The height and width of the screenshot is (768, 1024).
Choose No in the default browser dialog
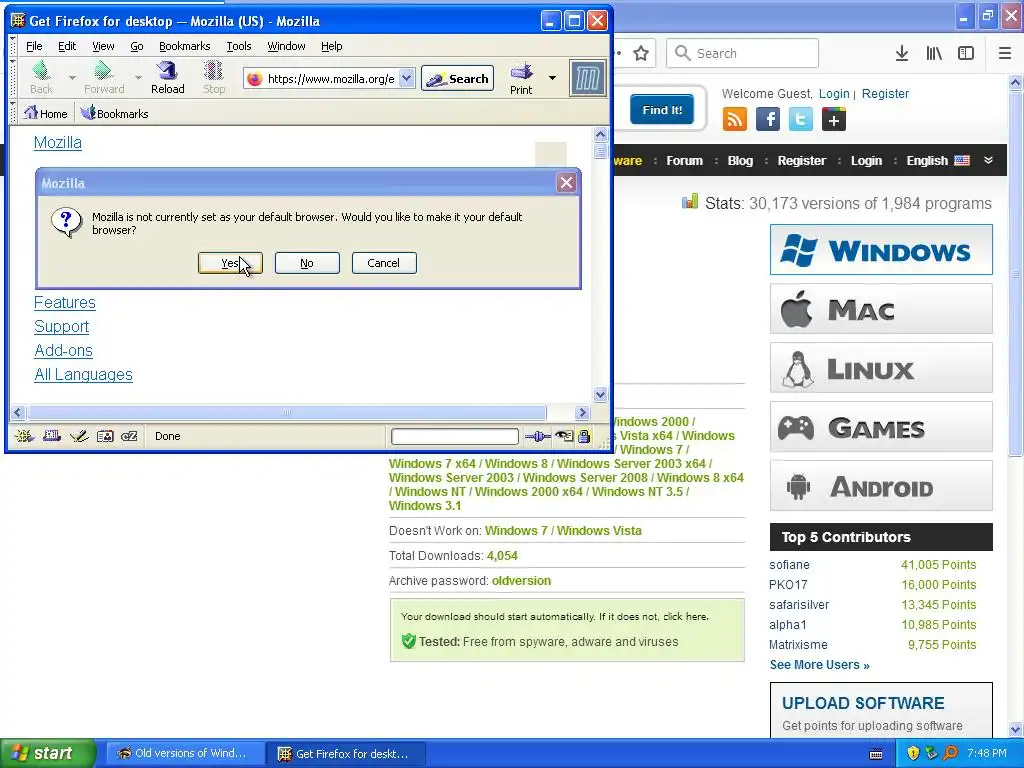click(x=307, y=263)
